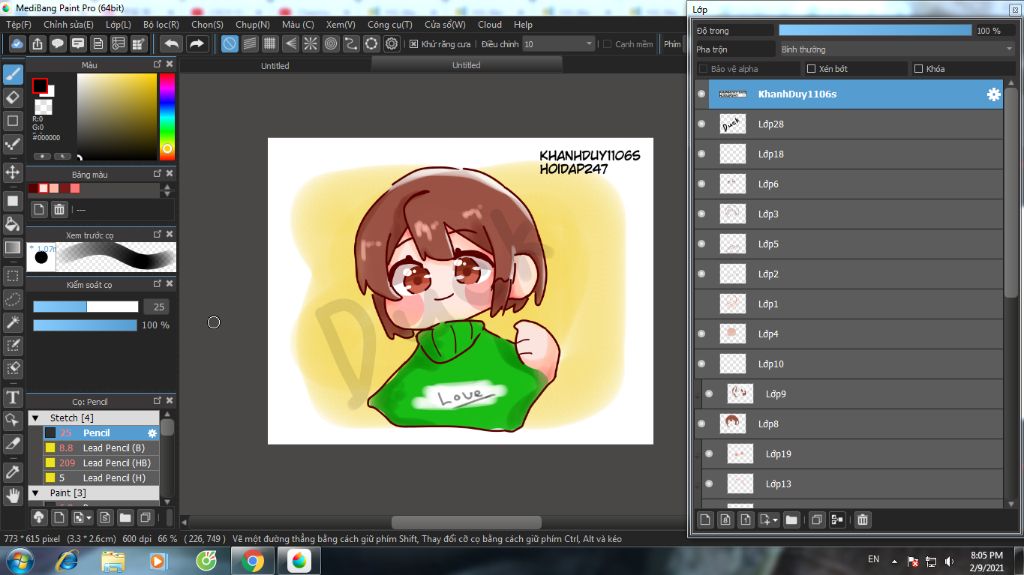Delete layer with trash icon

pos(862,519)
